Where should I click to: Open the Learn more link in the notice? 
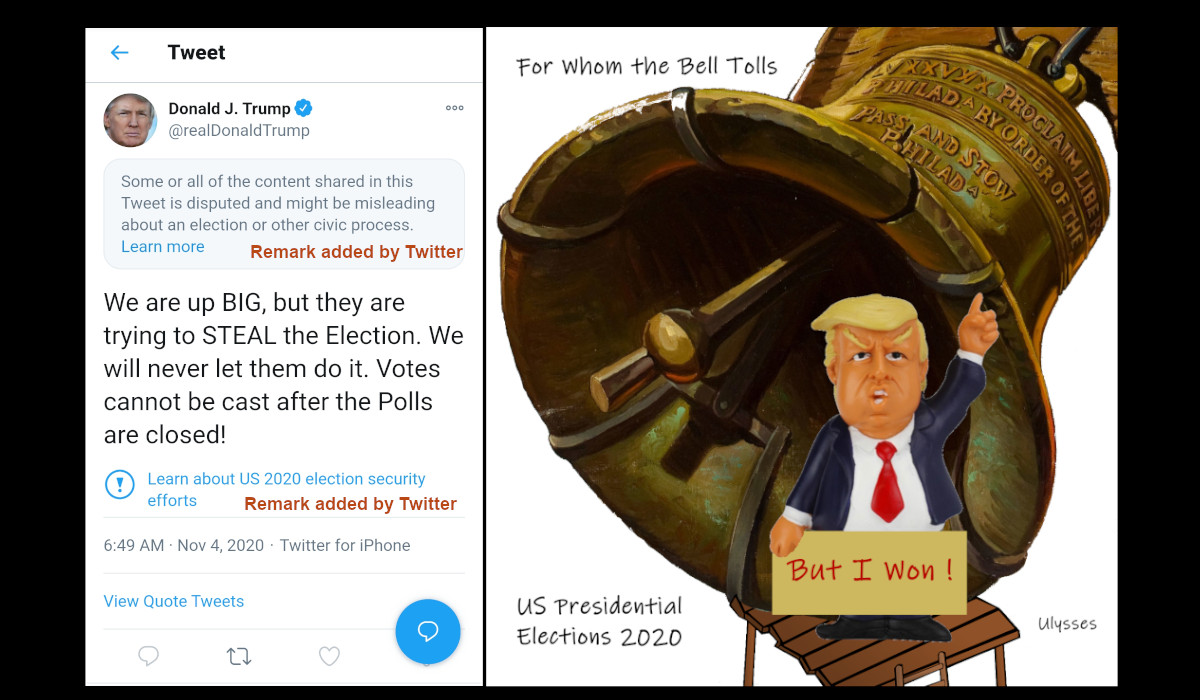pos(162,247)
